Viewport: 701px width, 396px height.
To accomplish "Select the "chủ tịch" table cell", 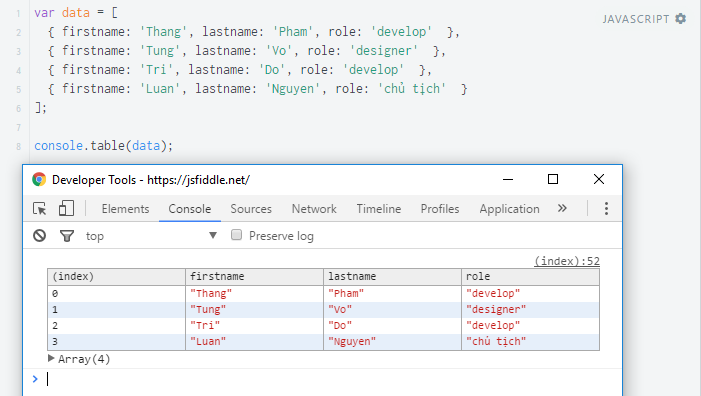I will [531, 342].
